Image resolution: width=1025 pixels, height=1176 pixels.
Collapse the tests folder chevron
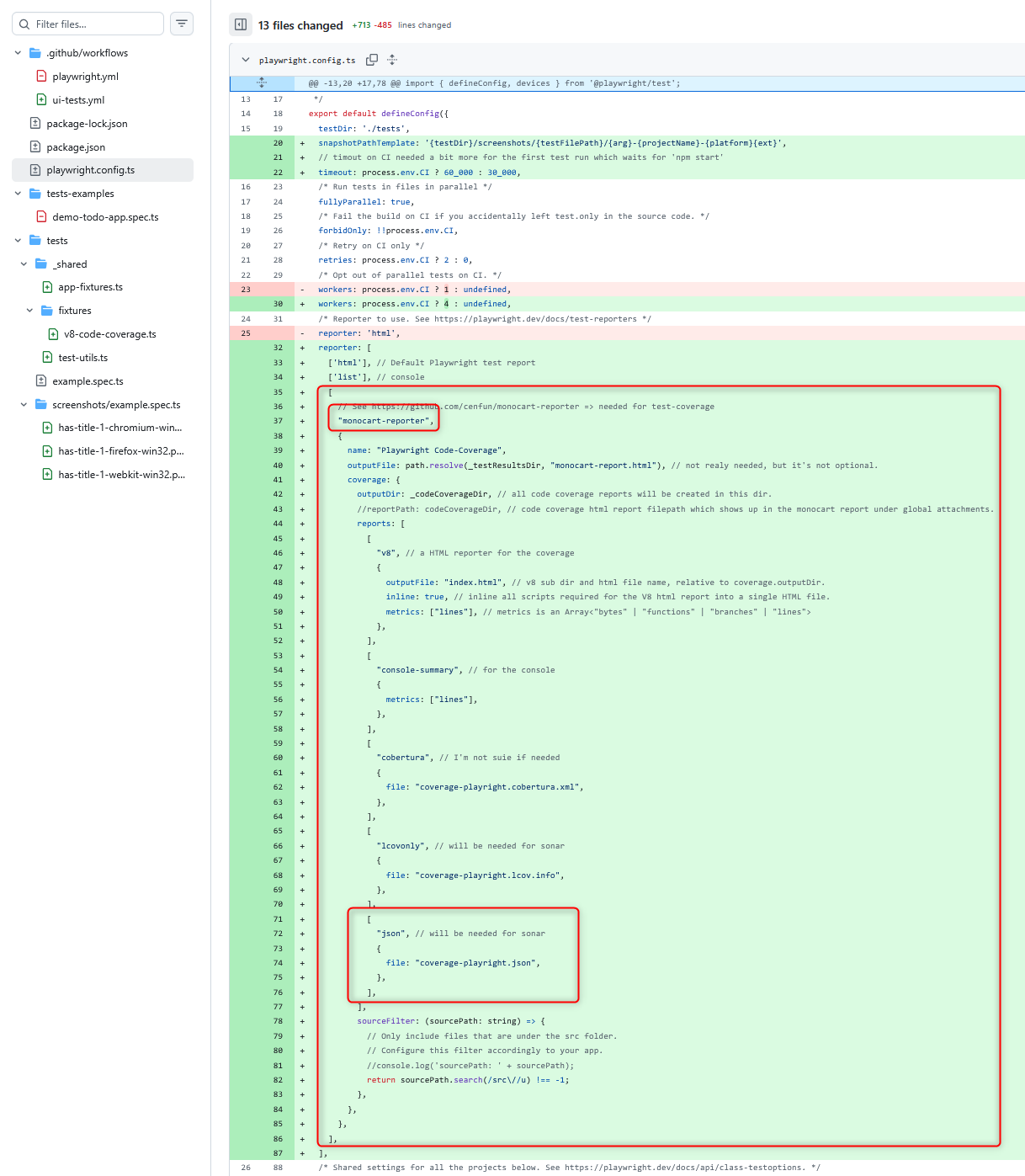pyautogui.click(x=18, y=241)
